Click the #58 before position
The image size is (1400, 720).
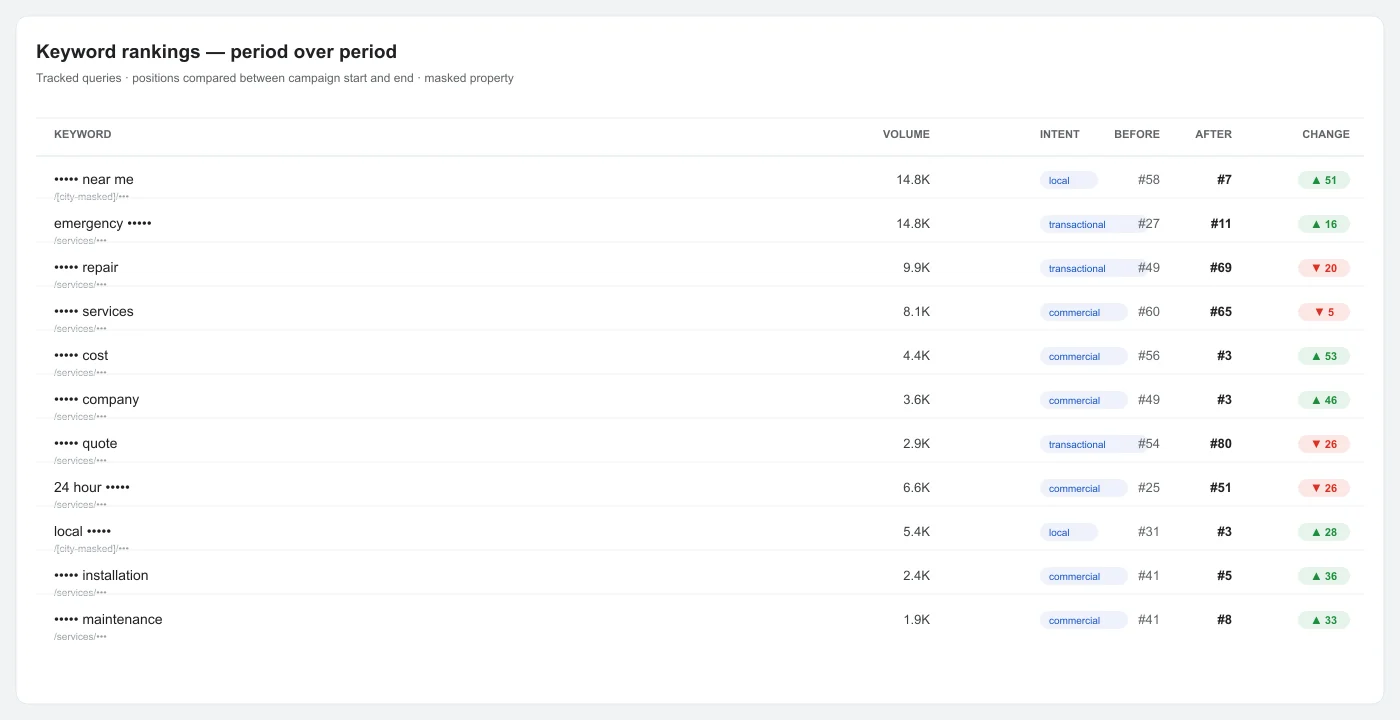tap(1149, 180)
